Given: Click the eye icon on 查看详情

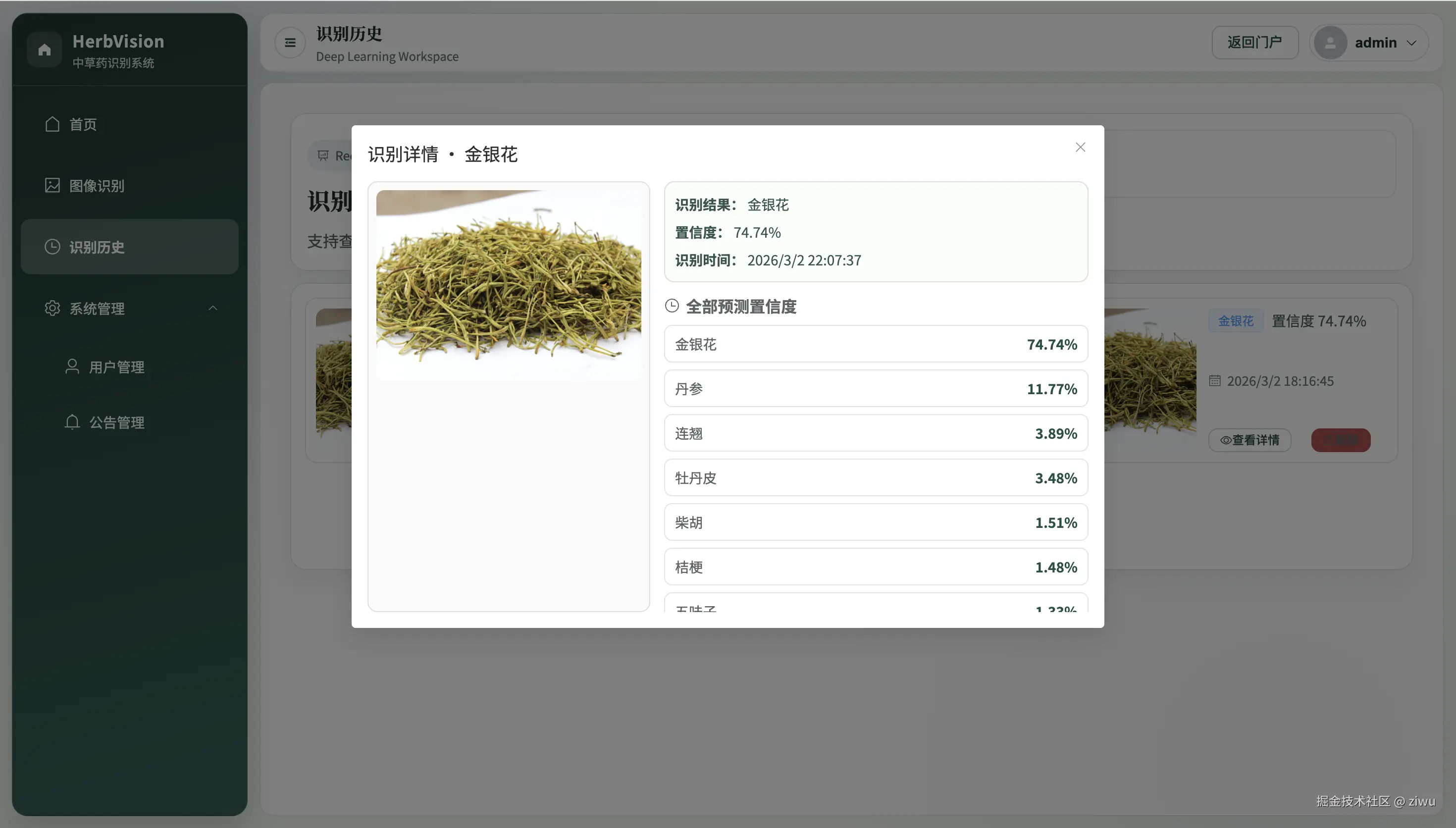Looking at the screenshot, I should (1226, 440).
